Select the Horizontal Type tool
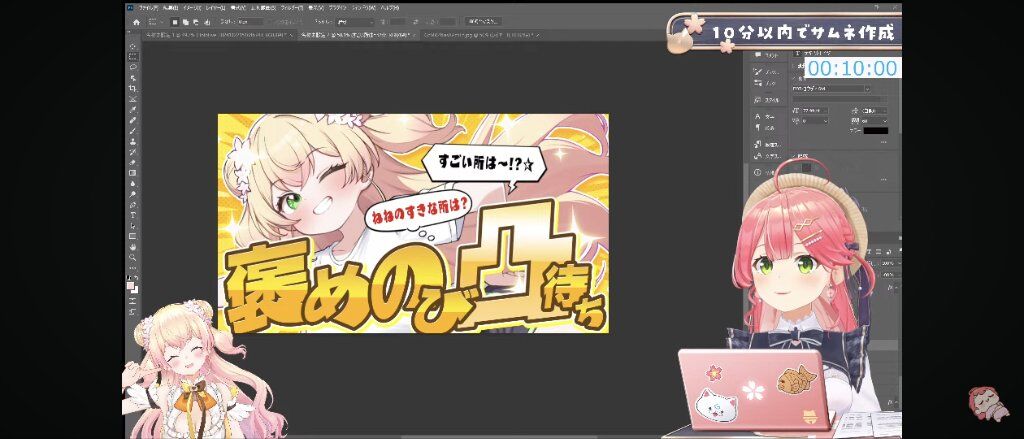 [133, 215]
